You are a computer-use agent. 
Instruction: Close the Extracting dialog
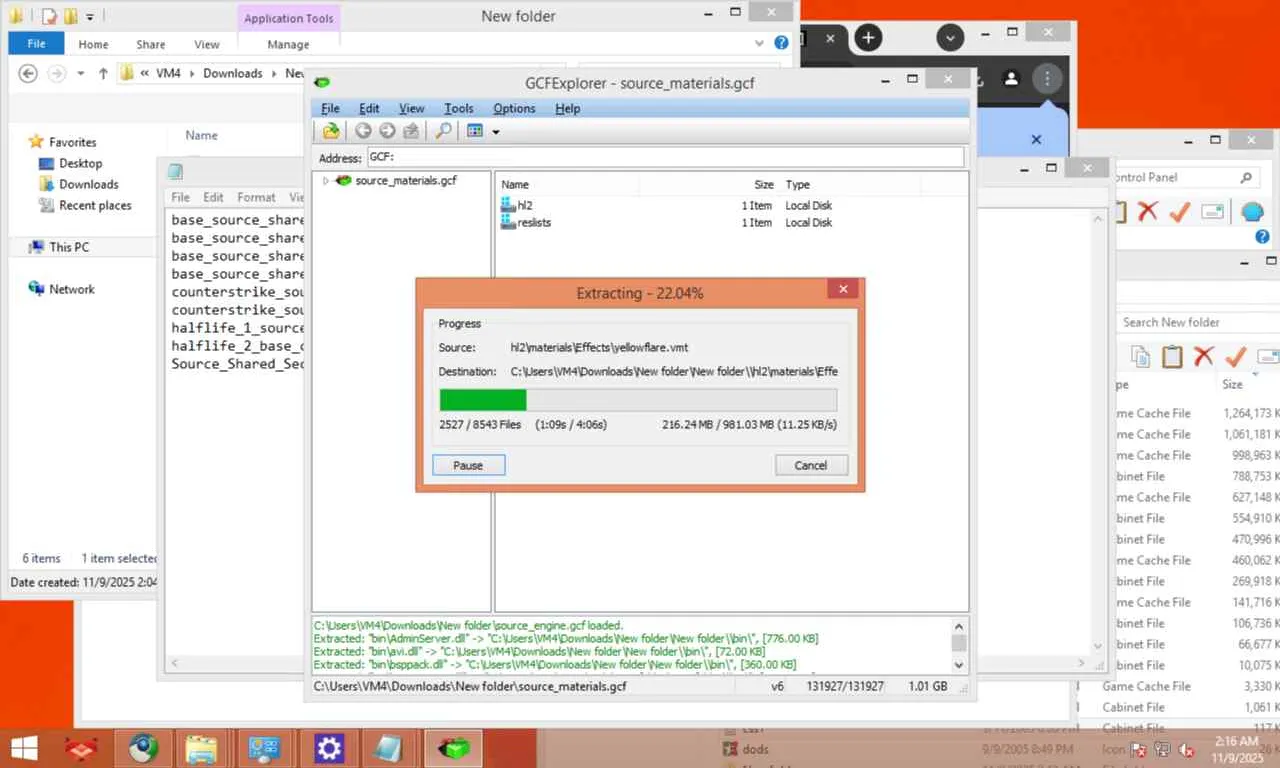tap(843, 289)
